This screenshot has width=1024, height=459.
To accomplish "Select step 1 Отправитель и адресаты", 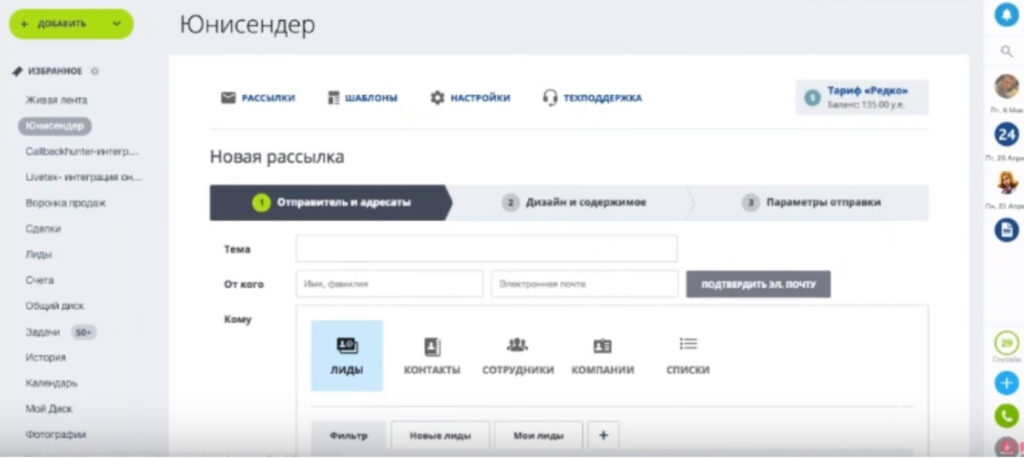I will click(330, 202).
